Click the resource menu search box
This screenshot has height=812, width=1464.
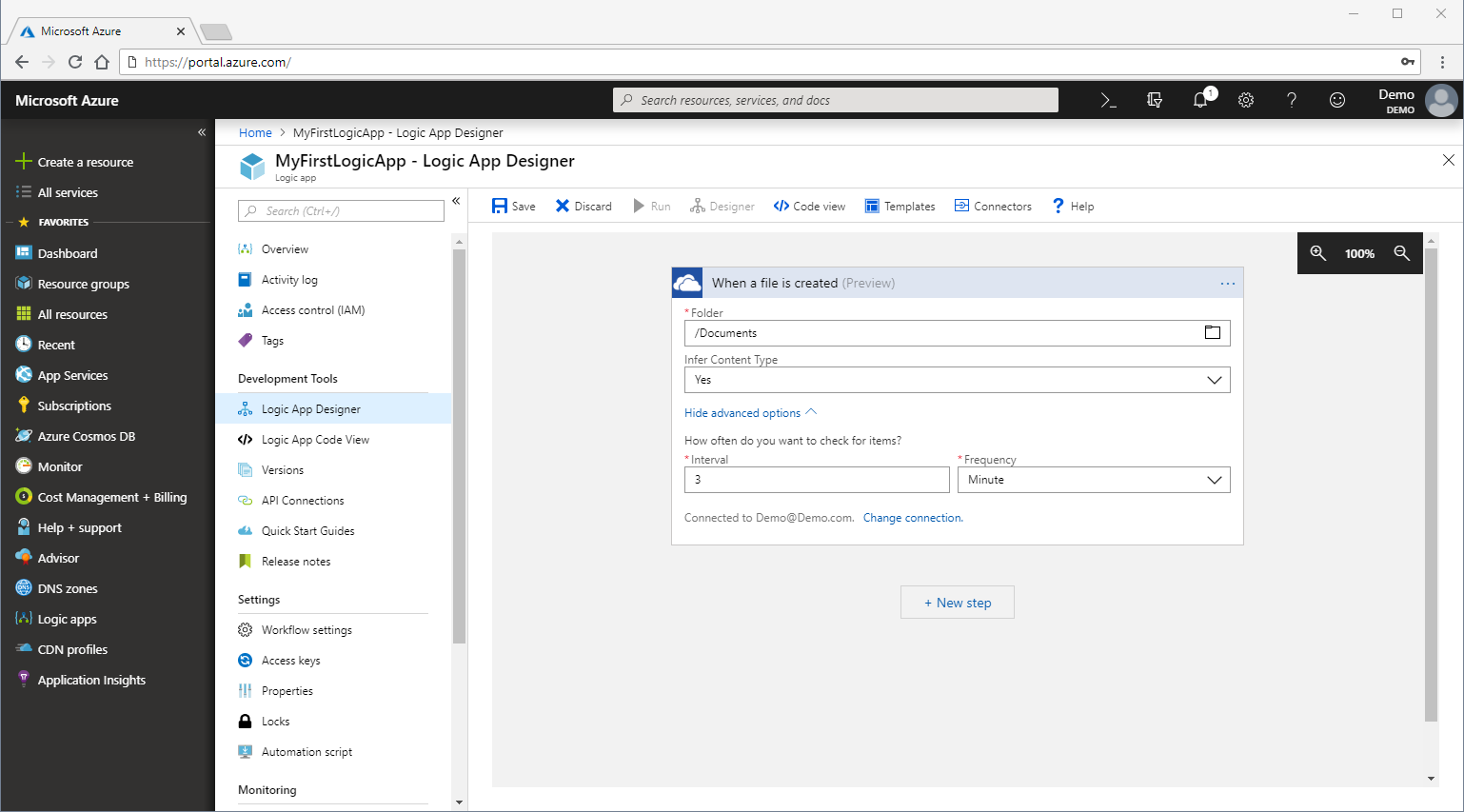coord(341,211)
